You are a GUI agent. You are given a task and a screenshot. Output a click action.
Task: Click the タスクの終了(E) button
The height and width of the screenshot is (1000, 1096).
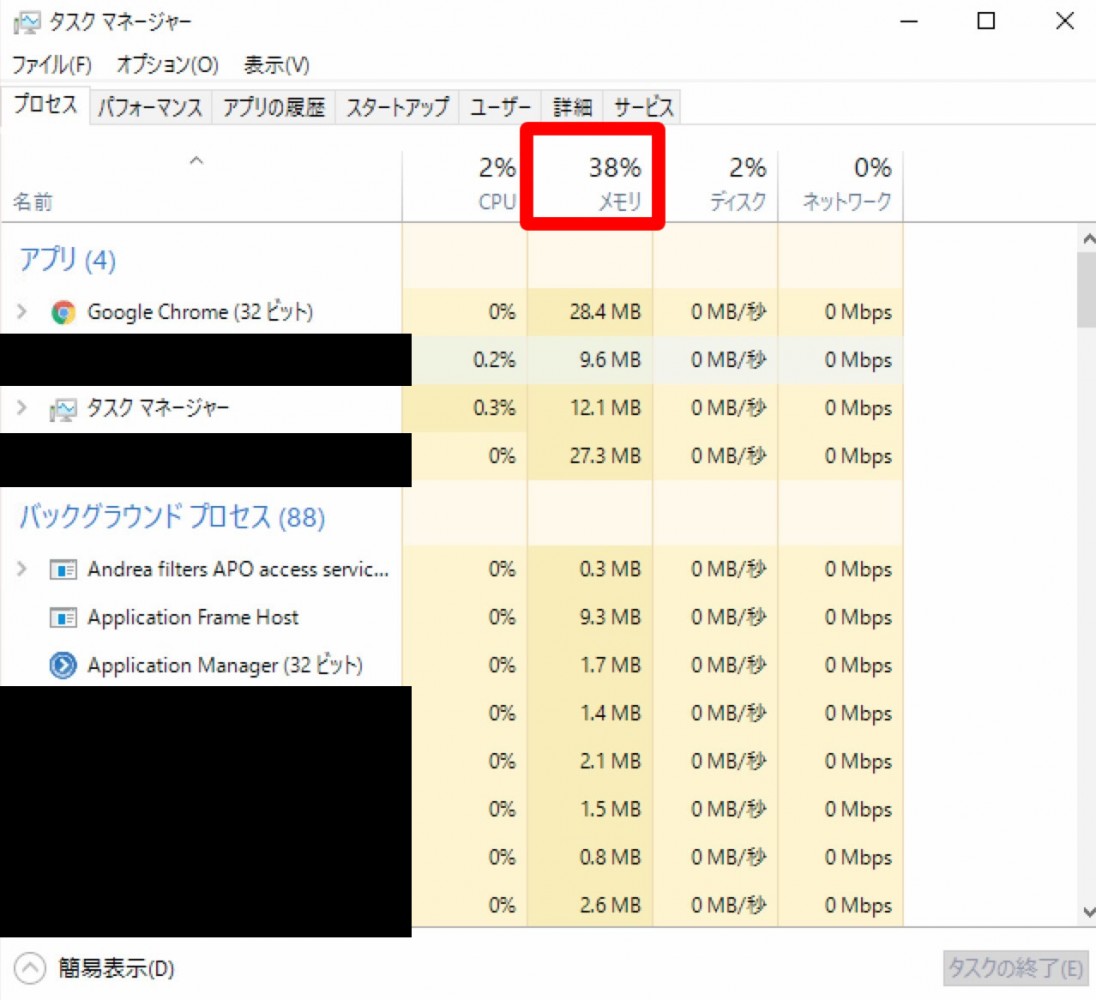(1015, 969)
